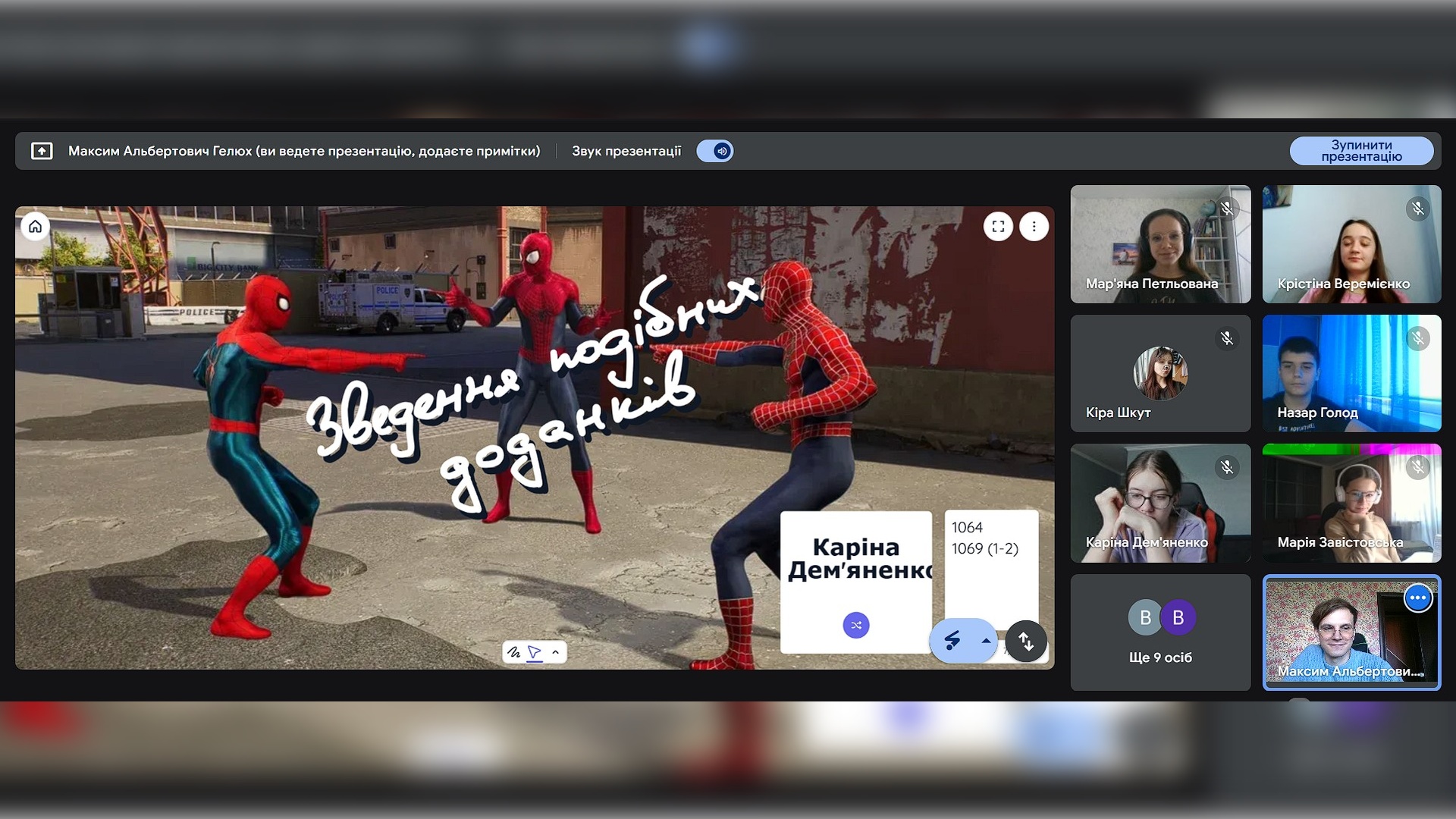Click the muted mic icon on Назар Голод's tile
This screenshot has width=1456, height=819.
pos(1418,338)
